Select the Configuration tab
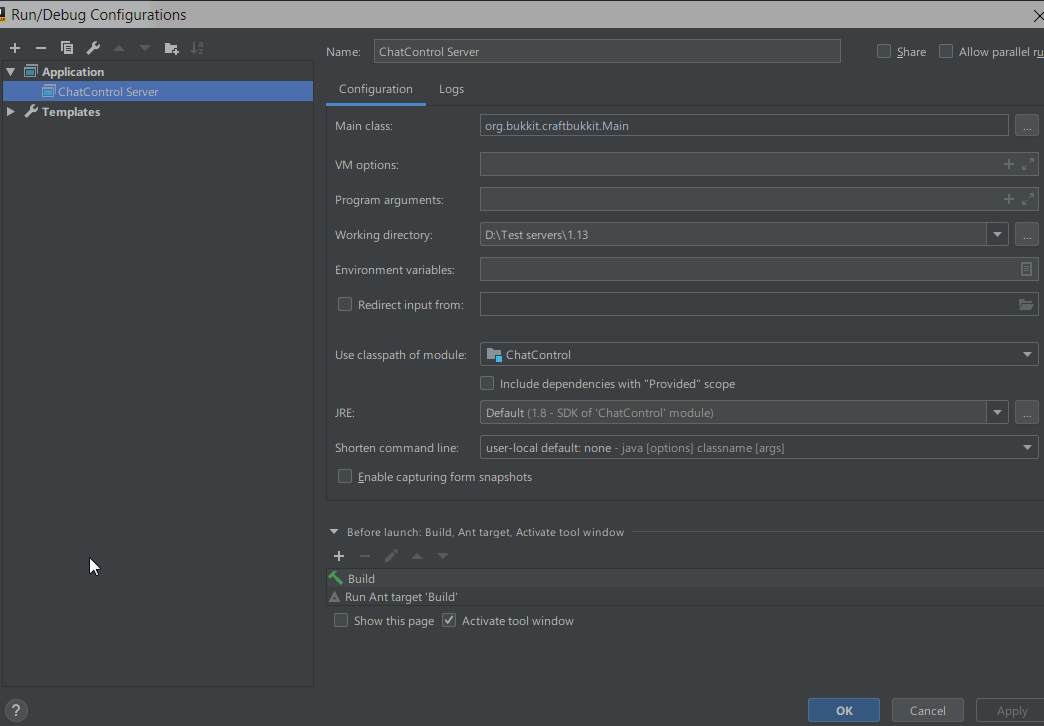The image size is (1044, 726). click(375, 89)
